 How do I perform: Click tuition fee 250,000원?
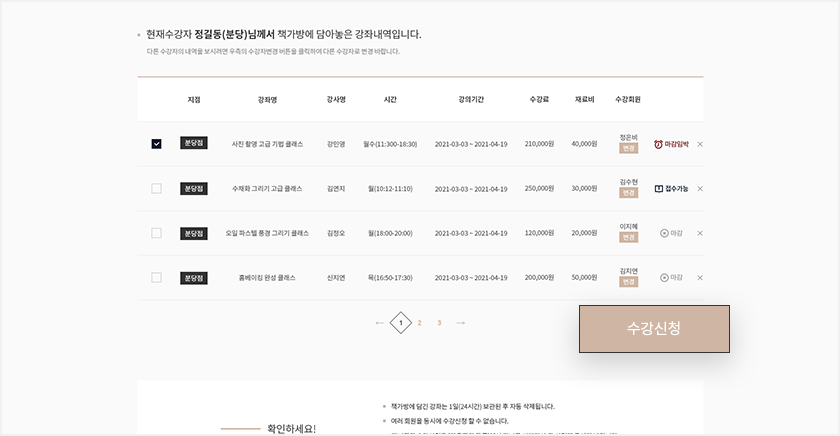tap(539, 188)
